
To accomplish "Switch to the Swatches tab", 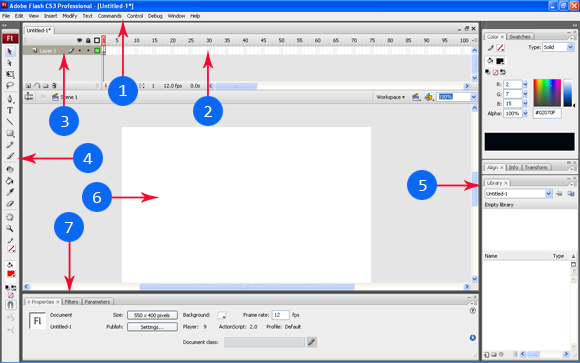I will click(520, 37).
